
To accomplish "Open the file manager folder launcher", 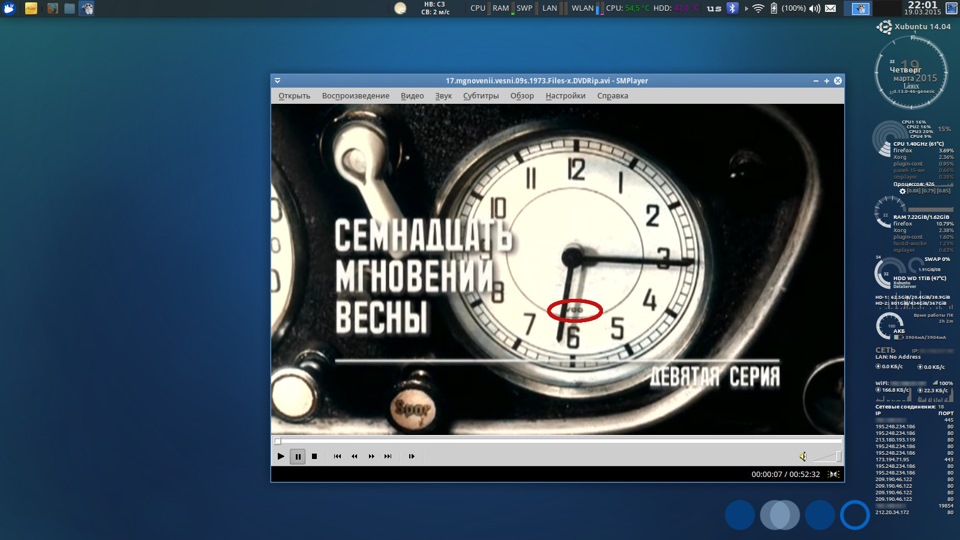I will tap(69, 8).
